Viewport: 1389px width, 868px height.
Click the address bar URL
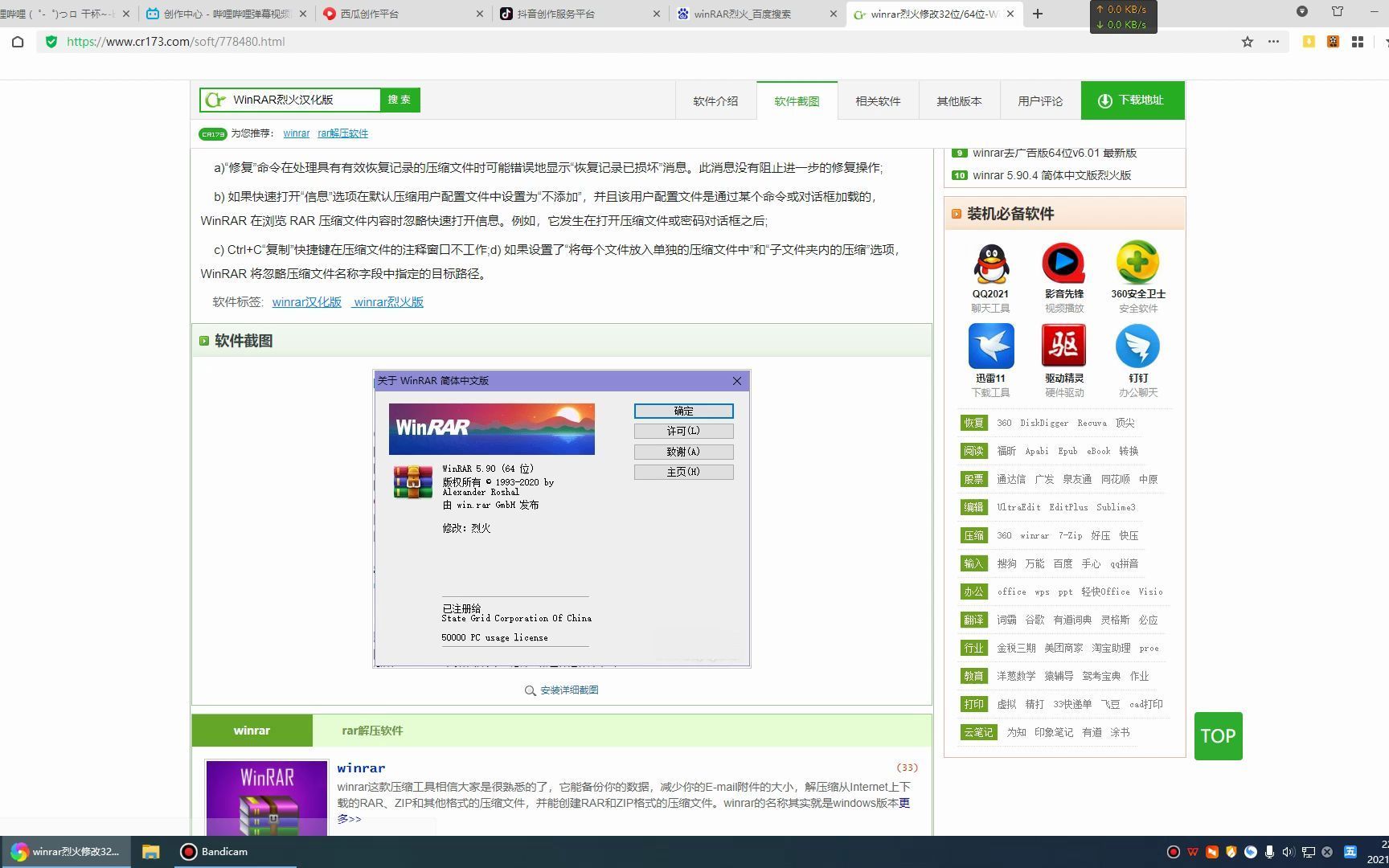point(176,42)
